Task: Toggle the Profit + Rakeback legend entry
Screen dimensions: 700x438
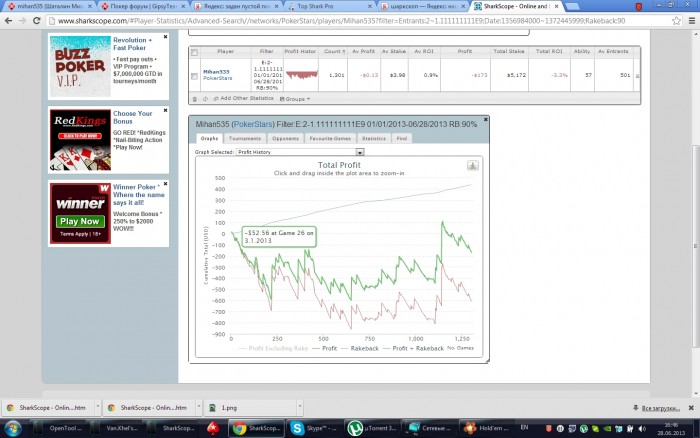Action: coord(413,348)
